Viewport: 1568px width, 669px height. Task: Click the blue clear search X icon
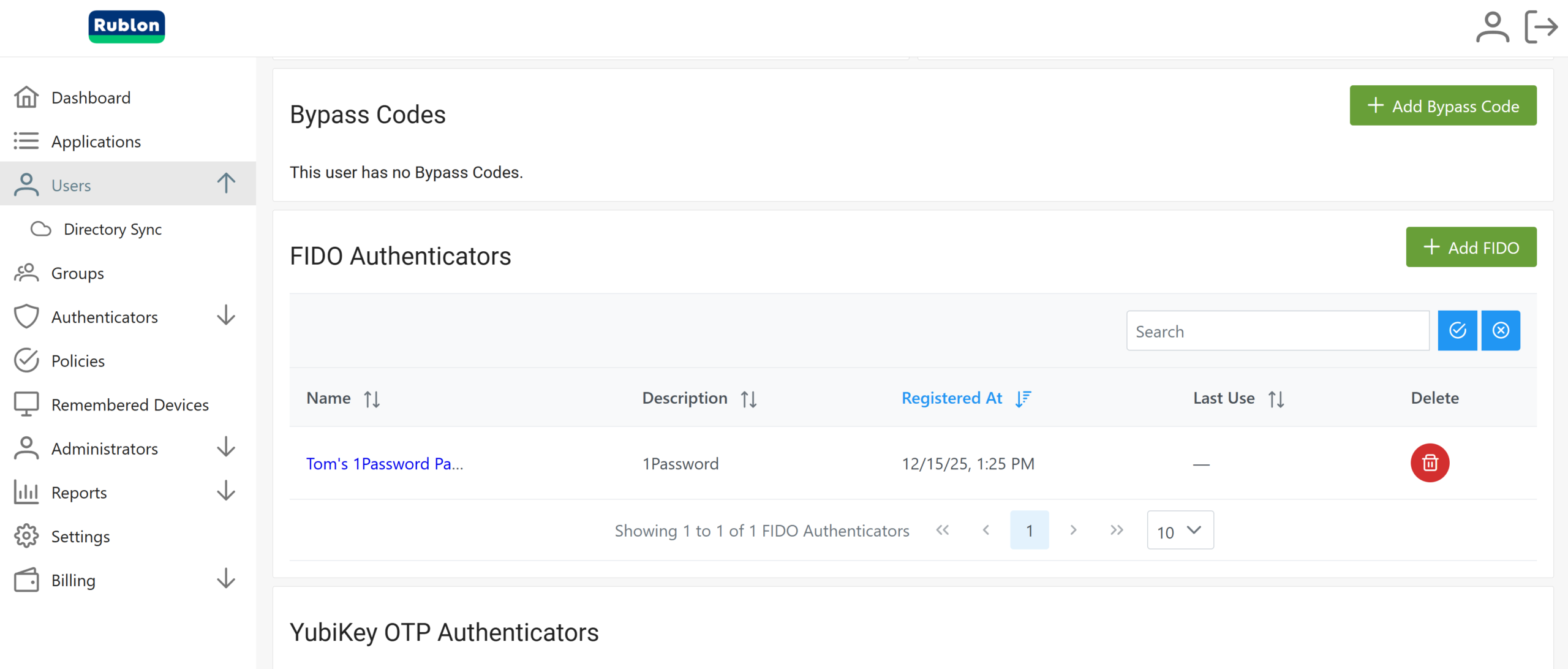[x=1501, y=331]
